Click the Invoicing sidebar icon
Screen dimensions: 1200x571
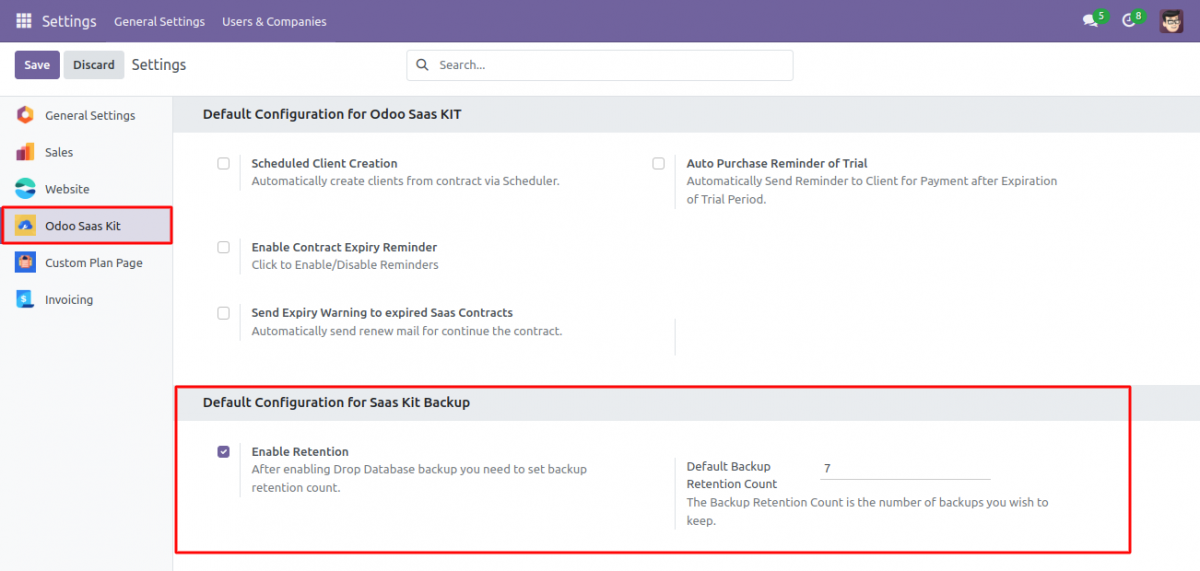pos(25,300)
